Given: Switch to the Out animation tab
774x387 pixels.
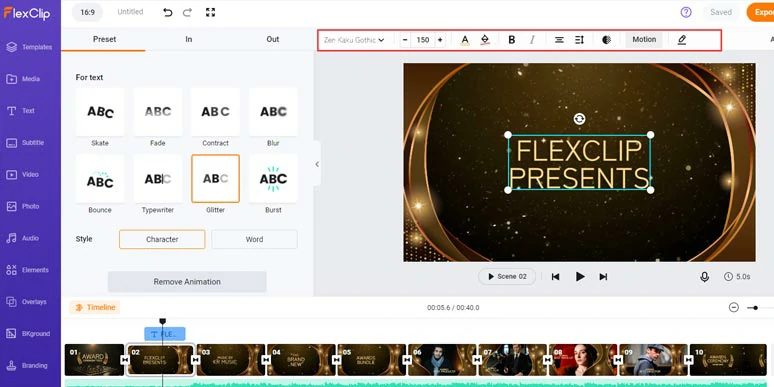Looking at the screenshot, I should (x=272, y=39).
